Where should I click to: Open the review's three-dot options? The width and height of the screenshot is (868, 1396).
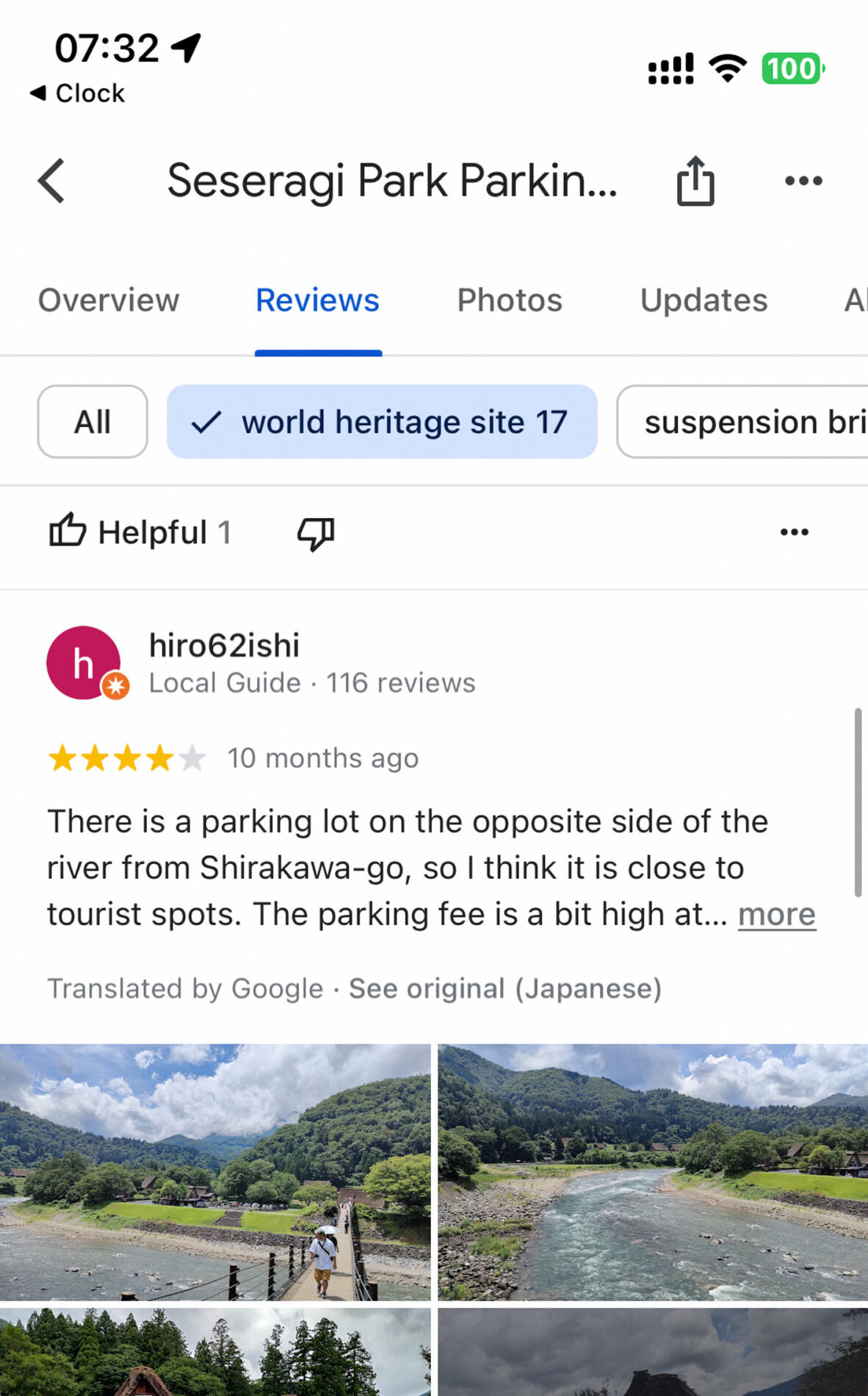pyautogui.click(x=794, y=532)
